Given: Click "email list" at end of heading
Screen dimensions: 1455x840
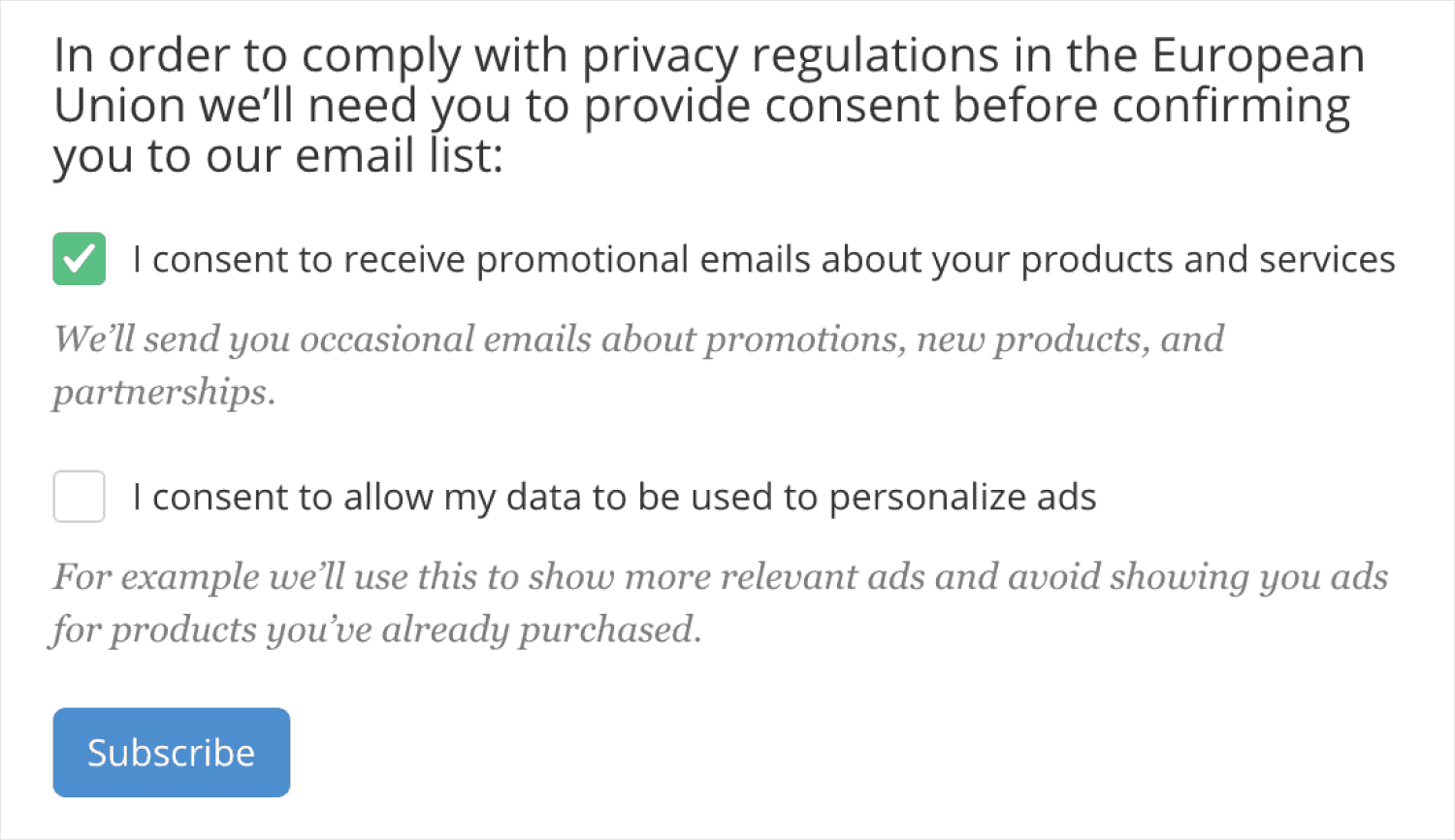Looking at the screenshot, I should click(398, 156).
